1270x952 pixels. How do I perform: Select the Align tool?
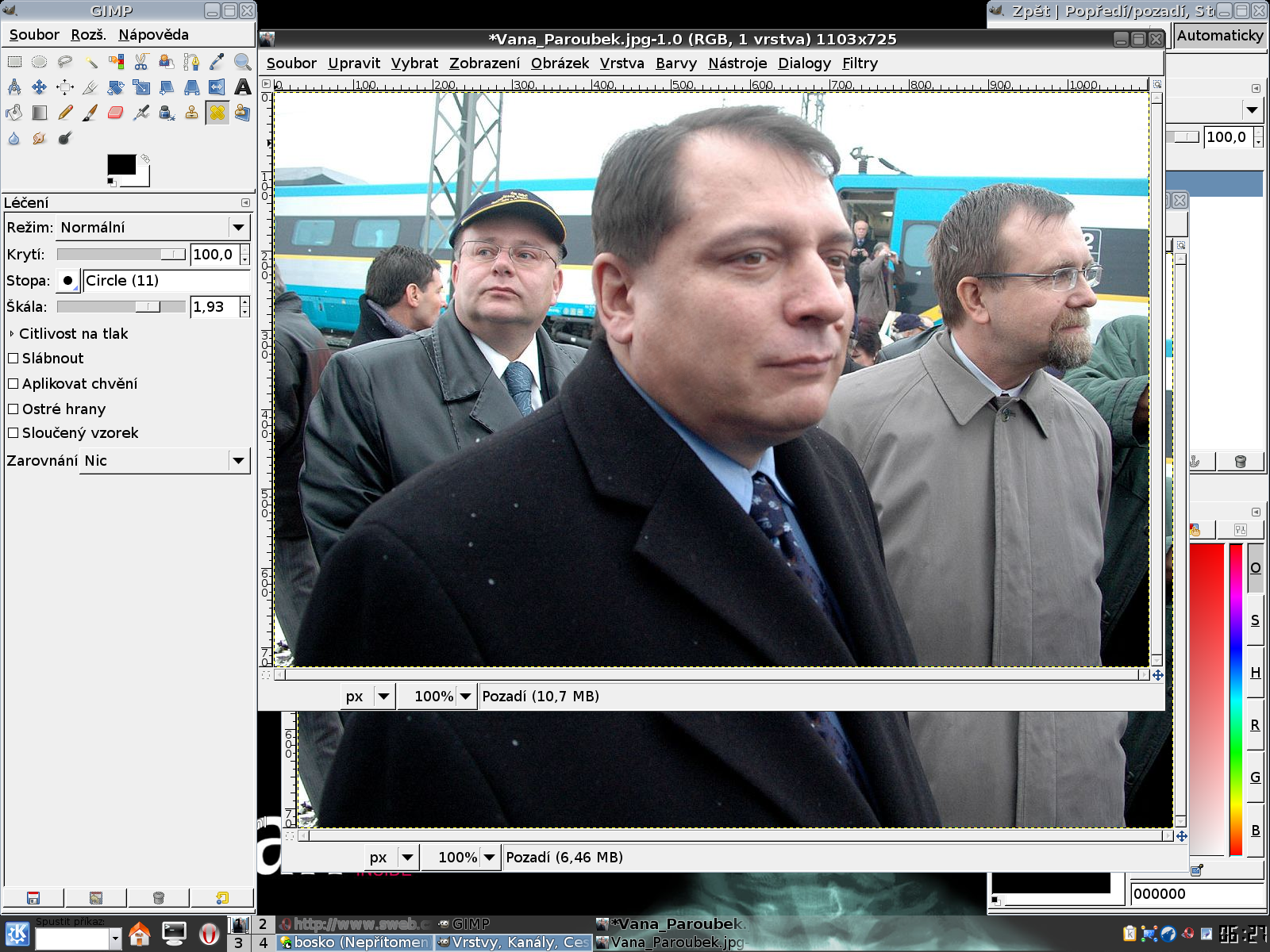pos(65,87)
